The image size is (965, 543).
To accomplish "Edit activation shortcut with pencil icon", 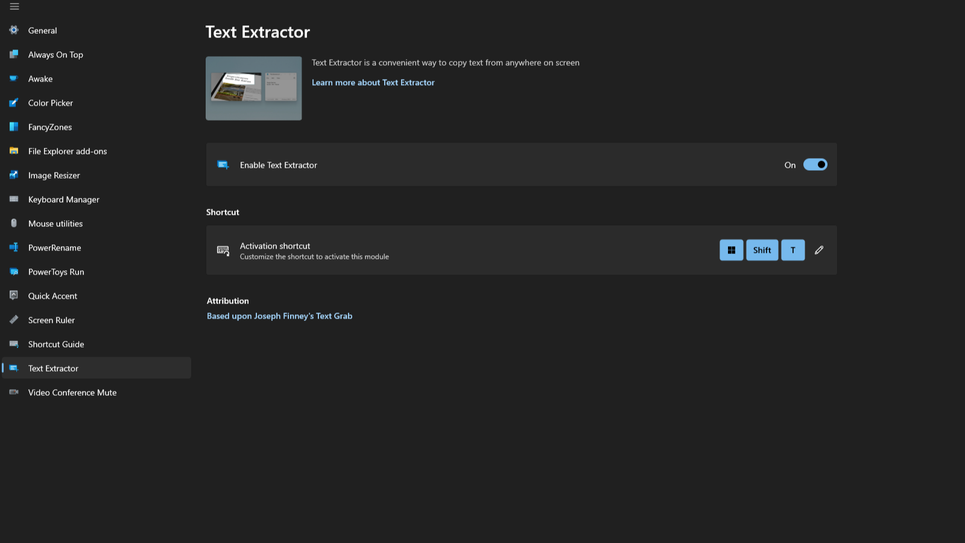I will coord(819,250).
